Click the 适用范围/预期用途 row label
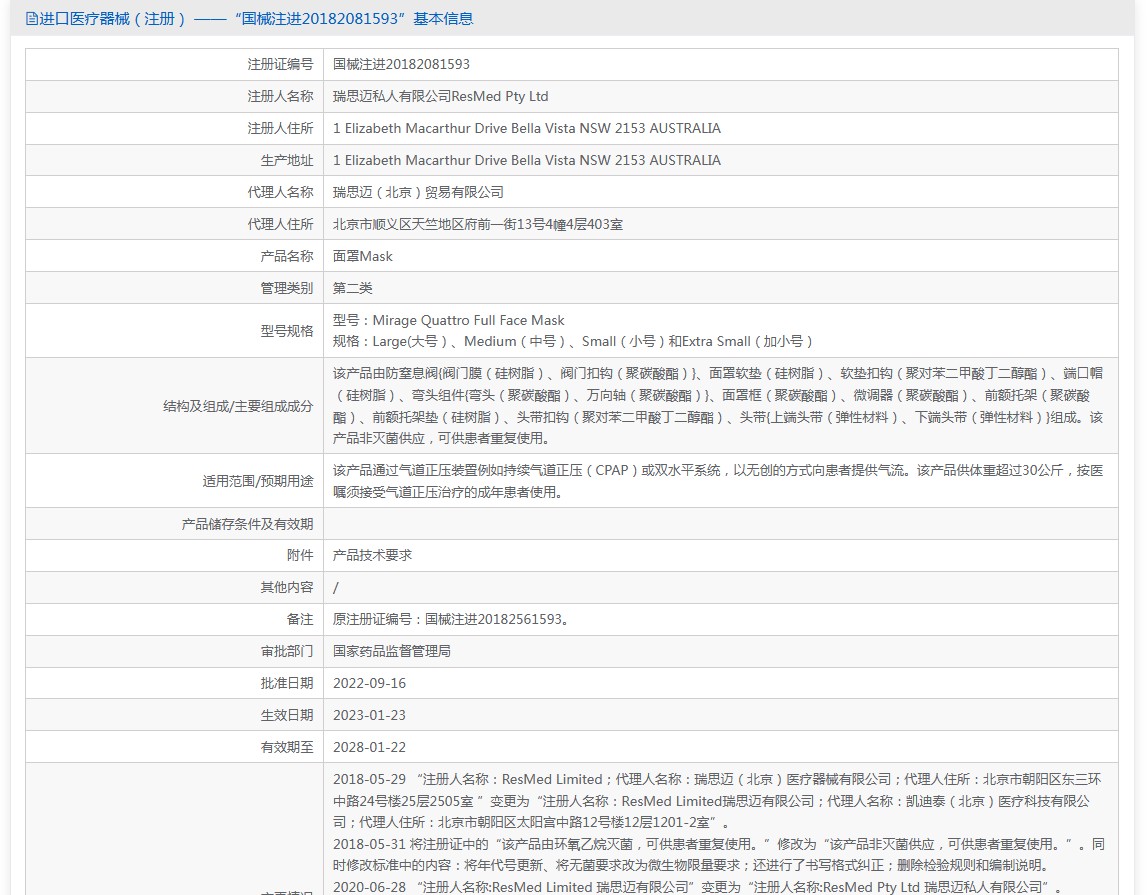This screenshot has height=895, width=1148. (x=257, y=481)
